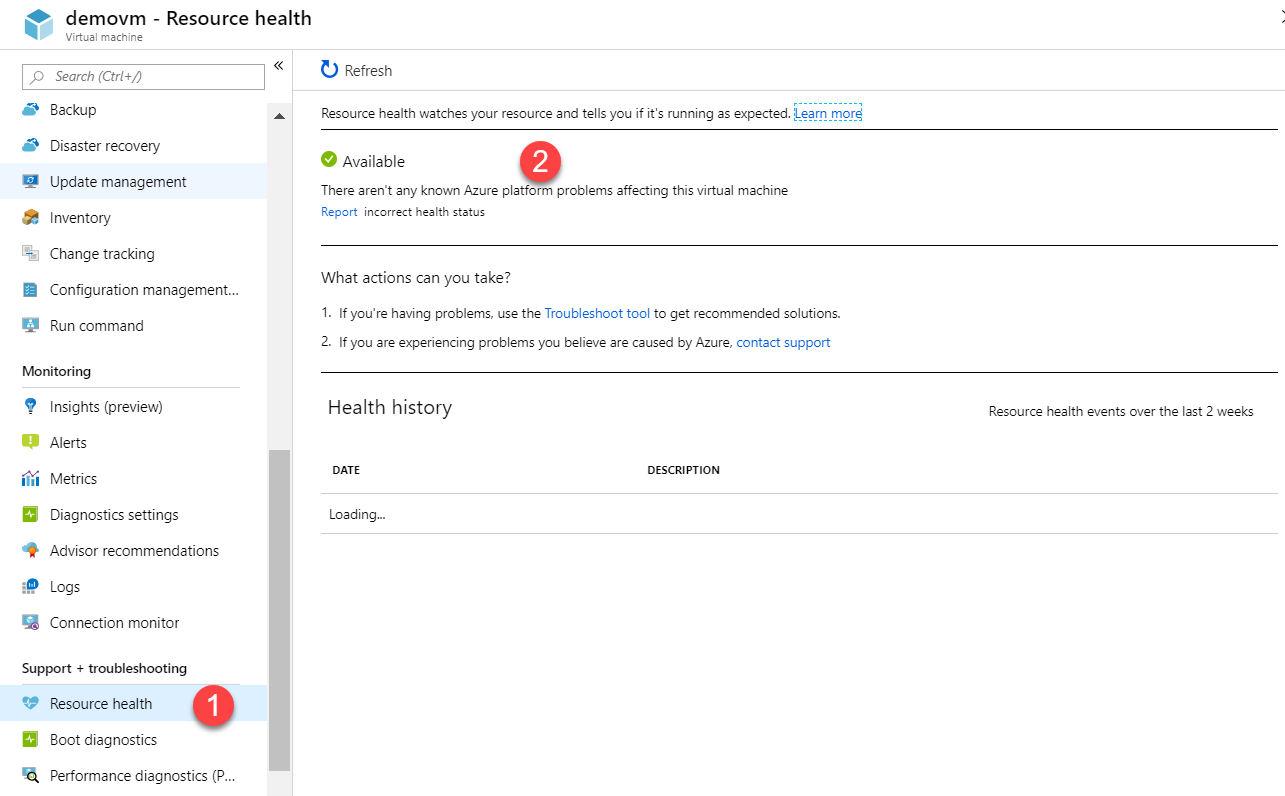Click Report incorrect health status link
The width and height of the screenshot is (1285, 796).
click(339, 212)
